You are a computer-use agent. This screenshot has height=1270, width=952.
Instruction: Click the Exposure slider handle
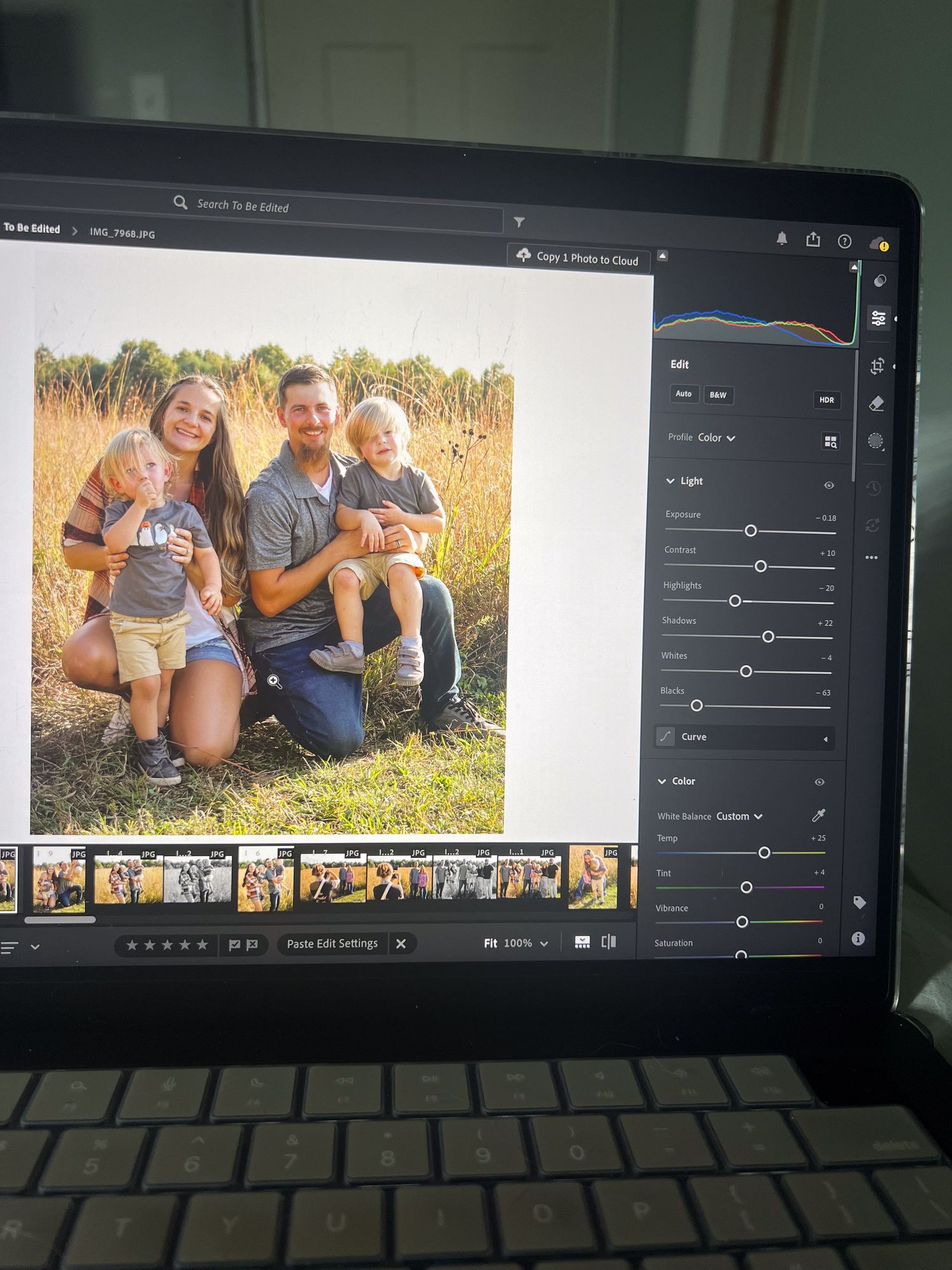coord(750,530)
